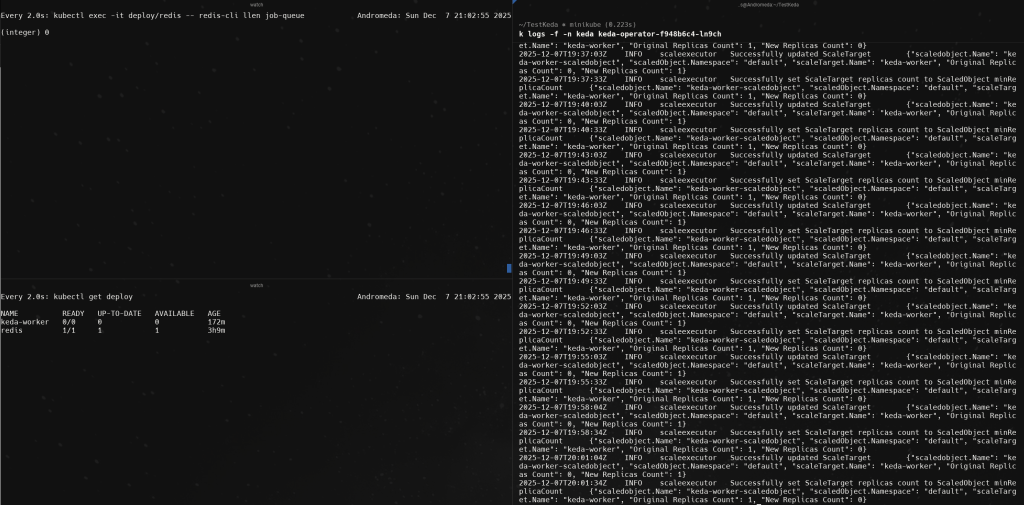
Task: Click the "k logs -f -n keda" command line
Action: tap(620, 34)
